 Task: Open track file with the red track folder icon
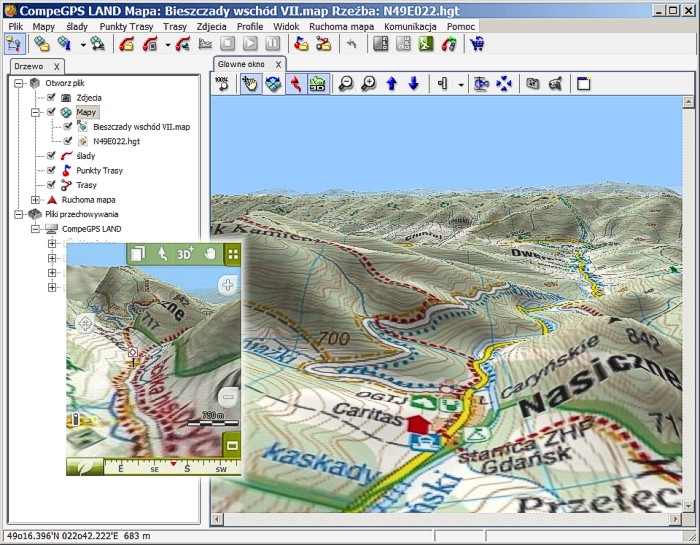coord(127,44)
